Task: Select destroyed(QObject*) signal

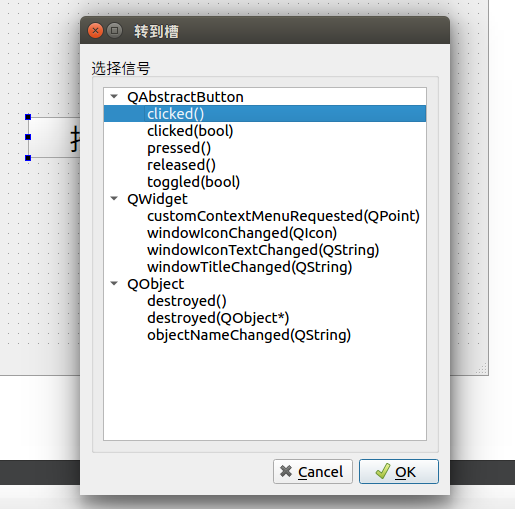Action: (218, 318)
